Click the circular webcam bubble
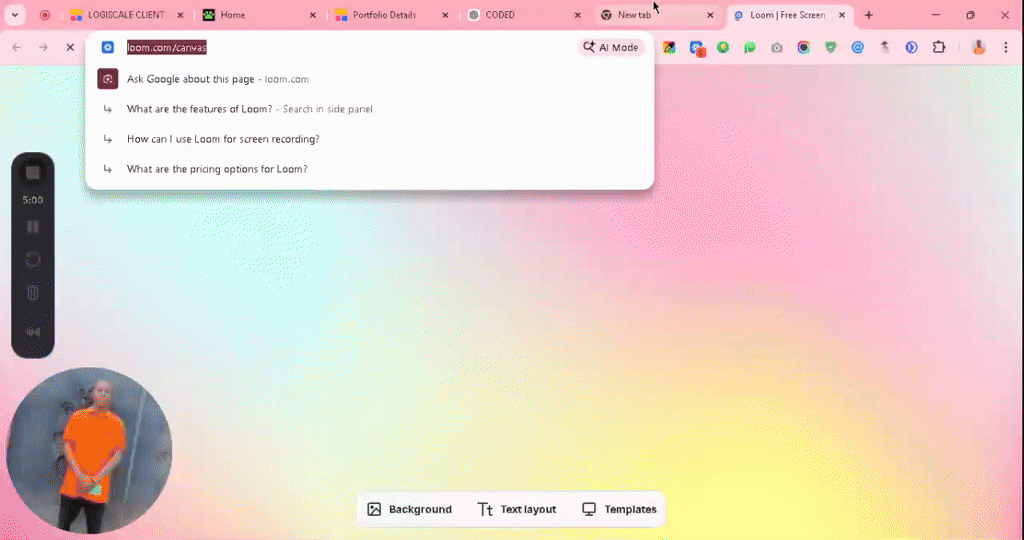The height and width of the screenshot is (540, 1024). (89, 451)
